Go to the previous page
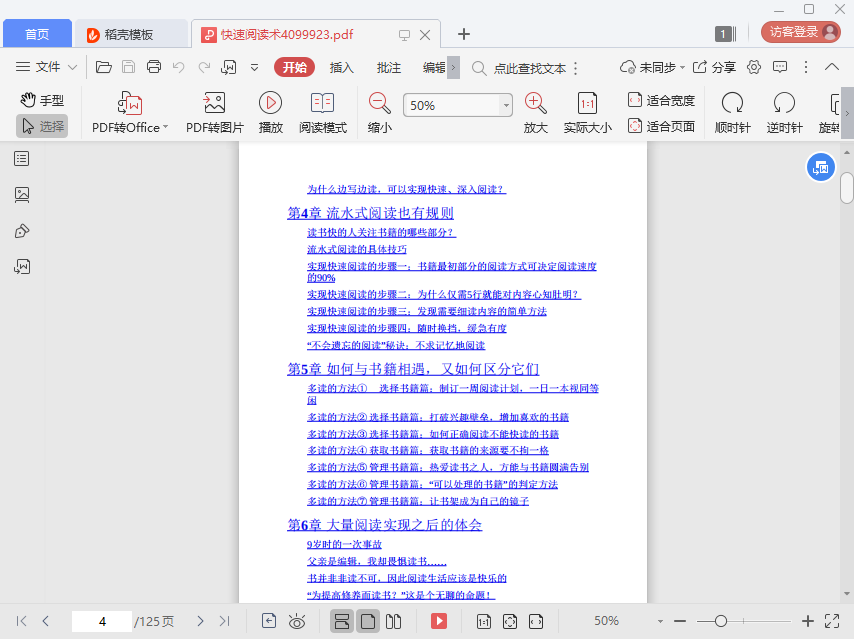This screenshot has height=639, width=854. (x=46, y=621)
